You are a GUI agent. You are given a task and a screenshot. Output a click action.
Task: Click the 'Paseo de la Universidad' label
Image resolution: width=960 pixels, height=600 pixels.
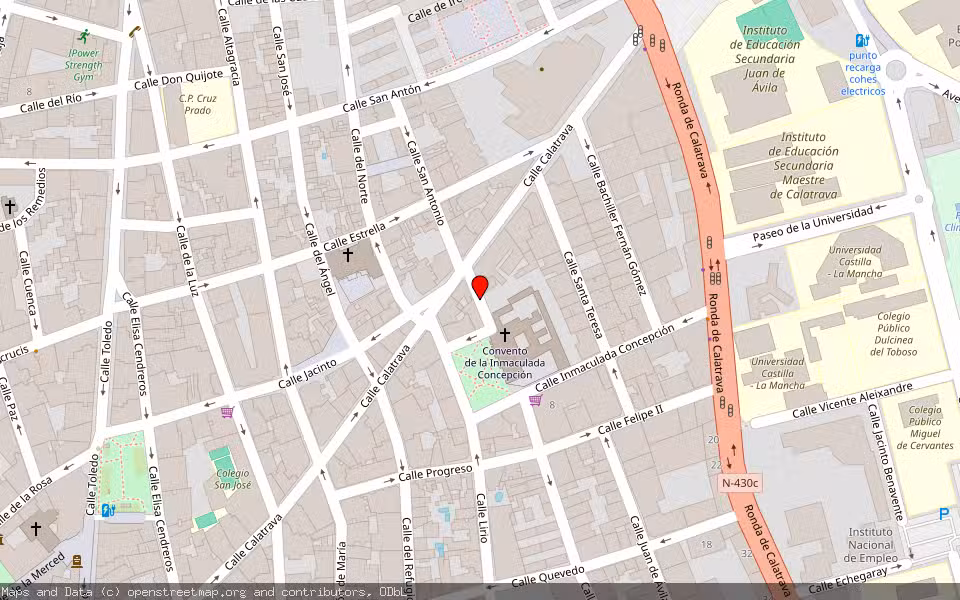[x=813, y=223]
